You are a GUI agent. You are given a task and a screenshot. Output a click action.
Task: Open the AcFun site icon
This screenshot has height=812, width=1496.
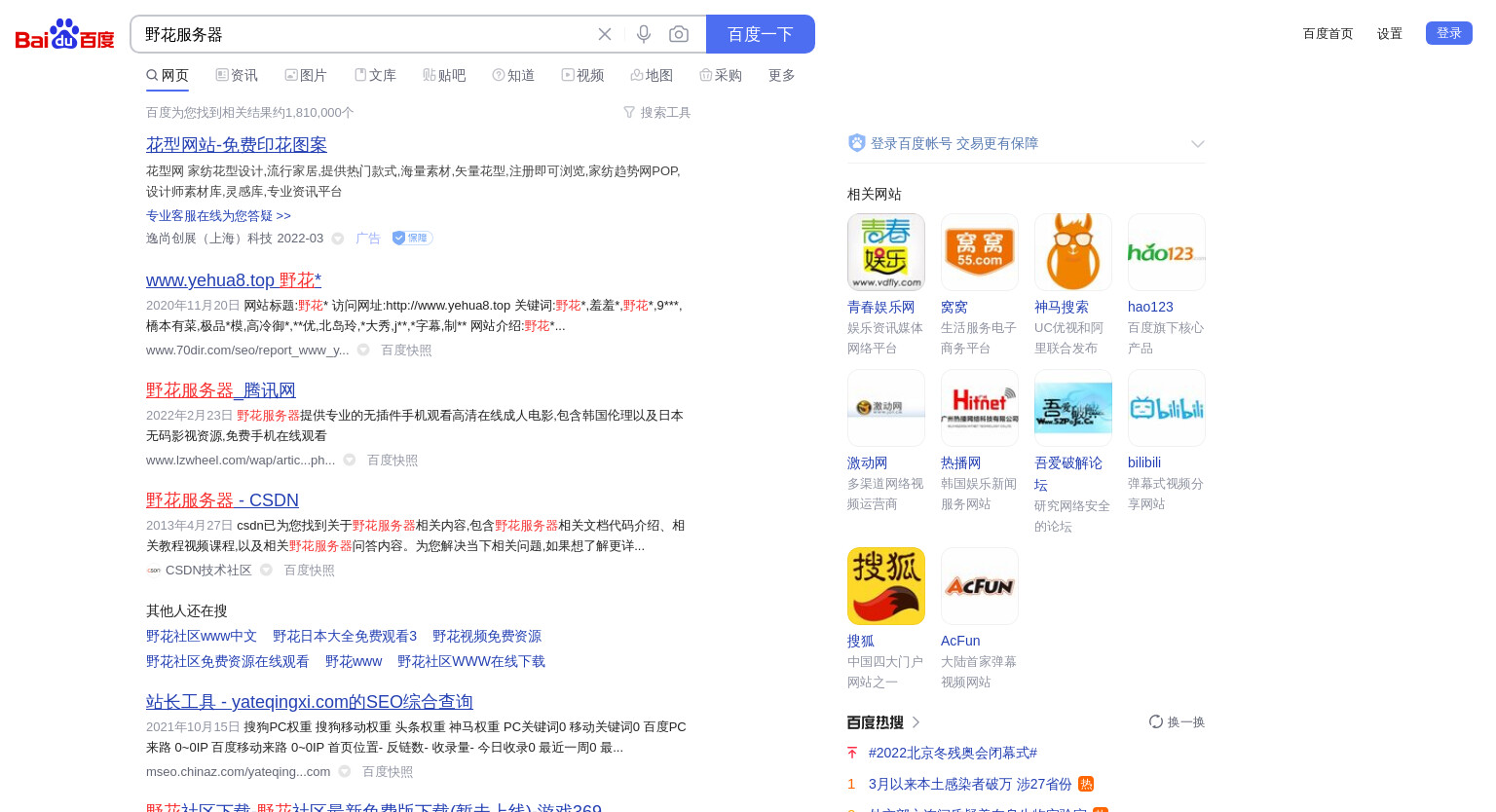tap(980, 586)
